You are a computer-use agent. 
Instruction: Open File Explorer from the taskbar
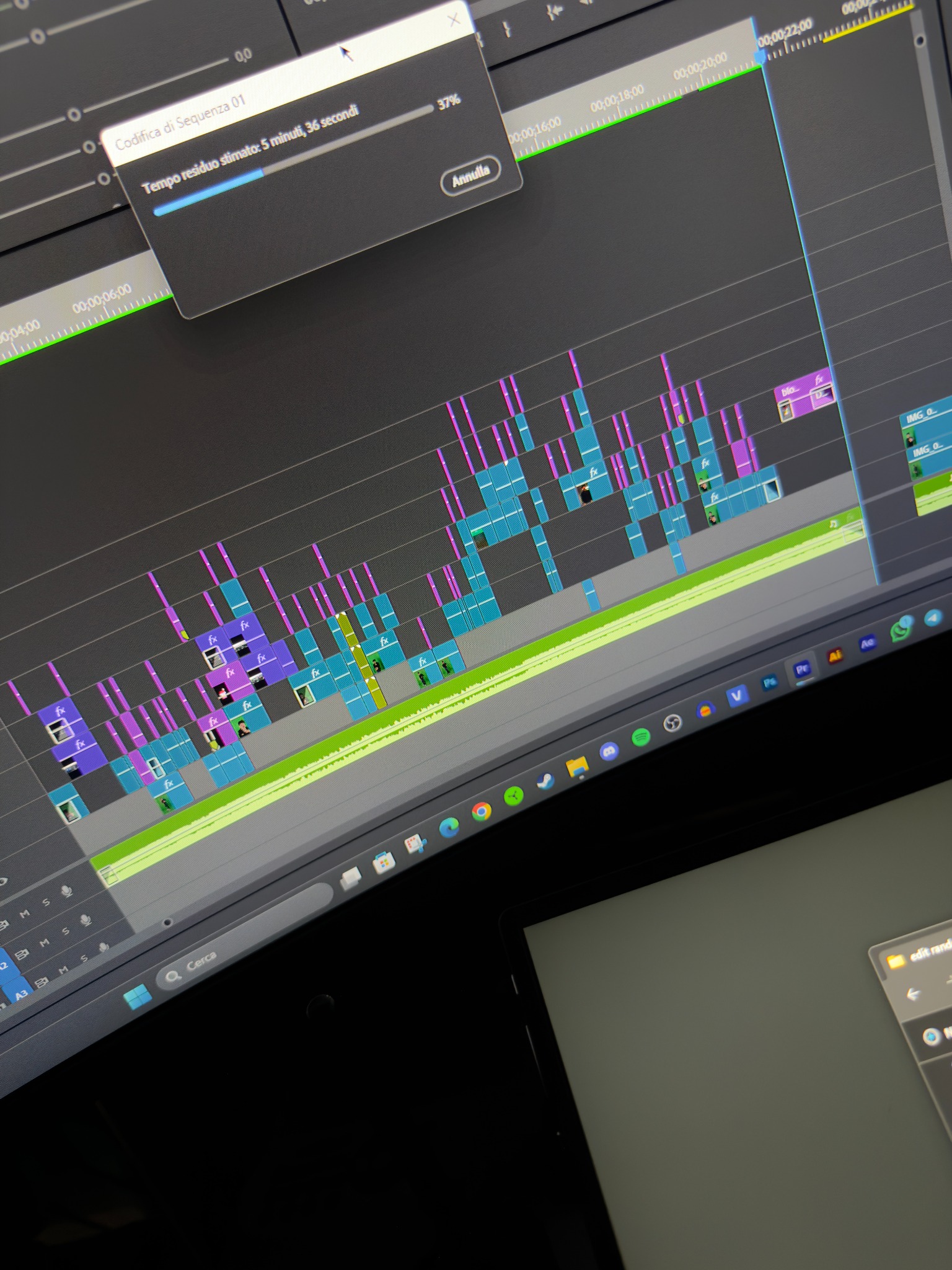578,766
